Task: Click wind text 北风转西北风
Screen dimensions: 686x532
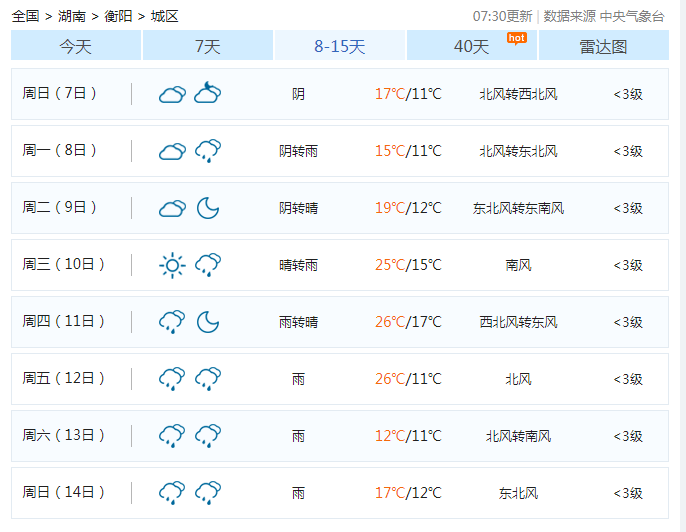Action: click(518, 94)
